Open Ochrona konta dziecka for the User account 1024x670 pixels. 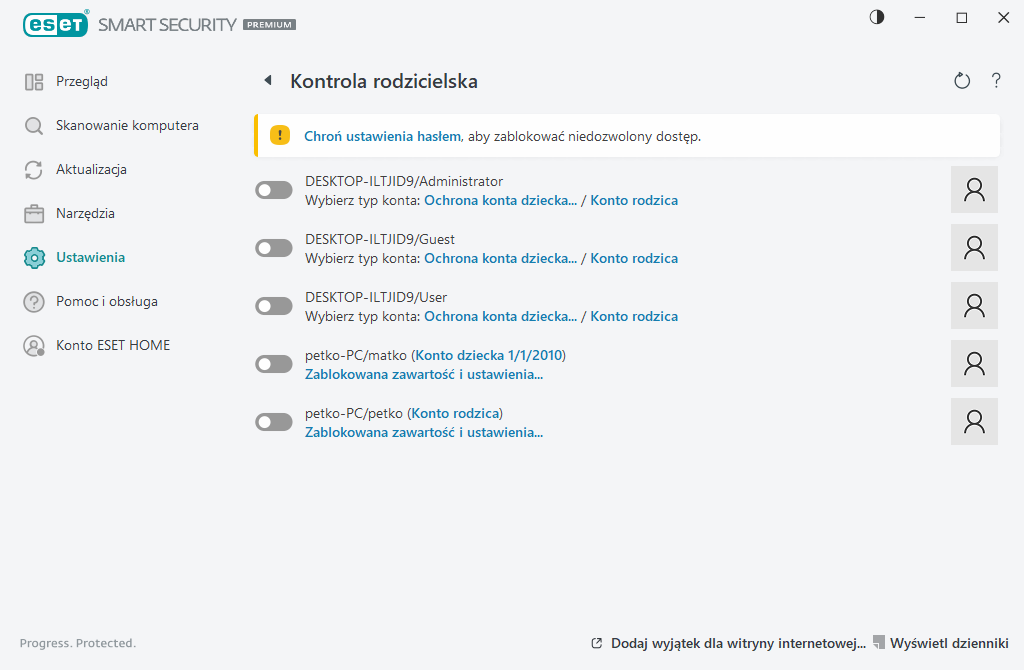[x=499, y=316]
